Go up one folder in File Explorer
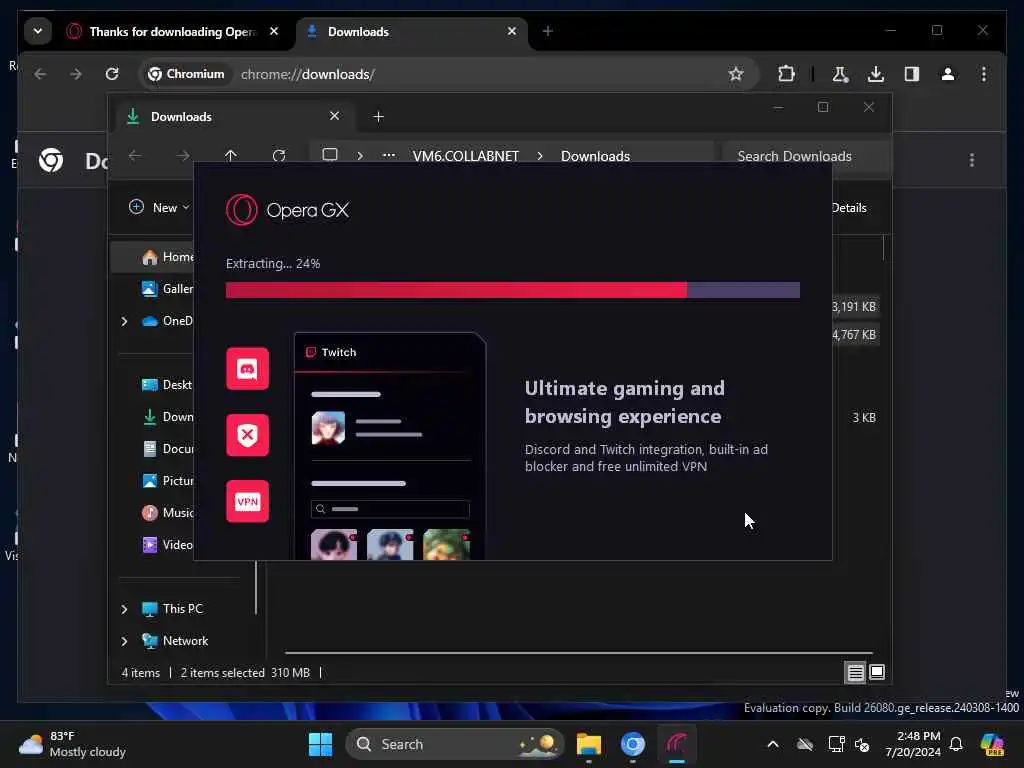 231,155
